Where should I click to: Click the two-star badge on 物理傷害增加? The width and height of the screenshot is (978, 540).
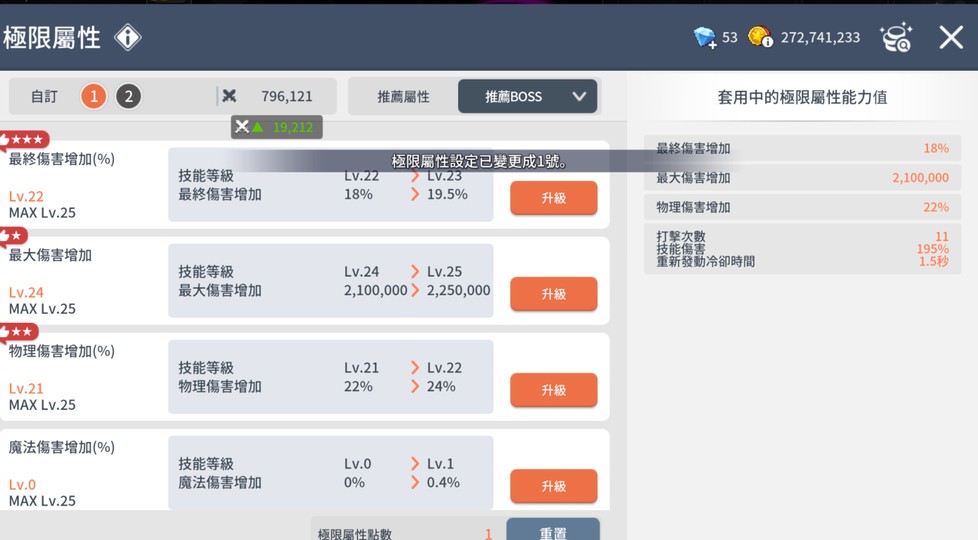point(19,332)
